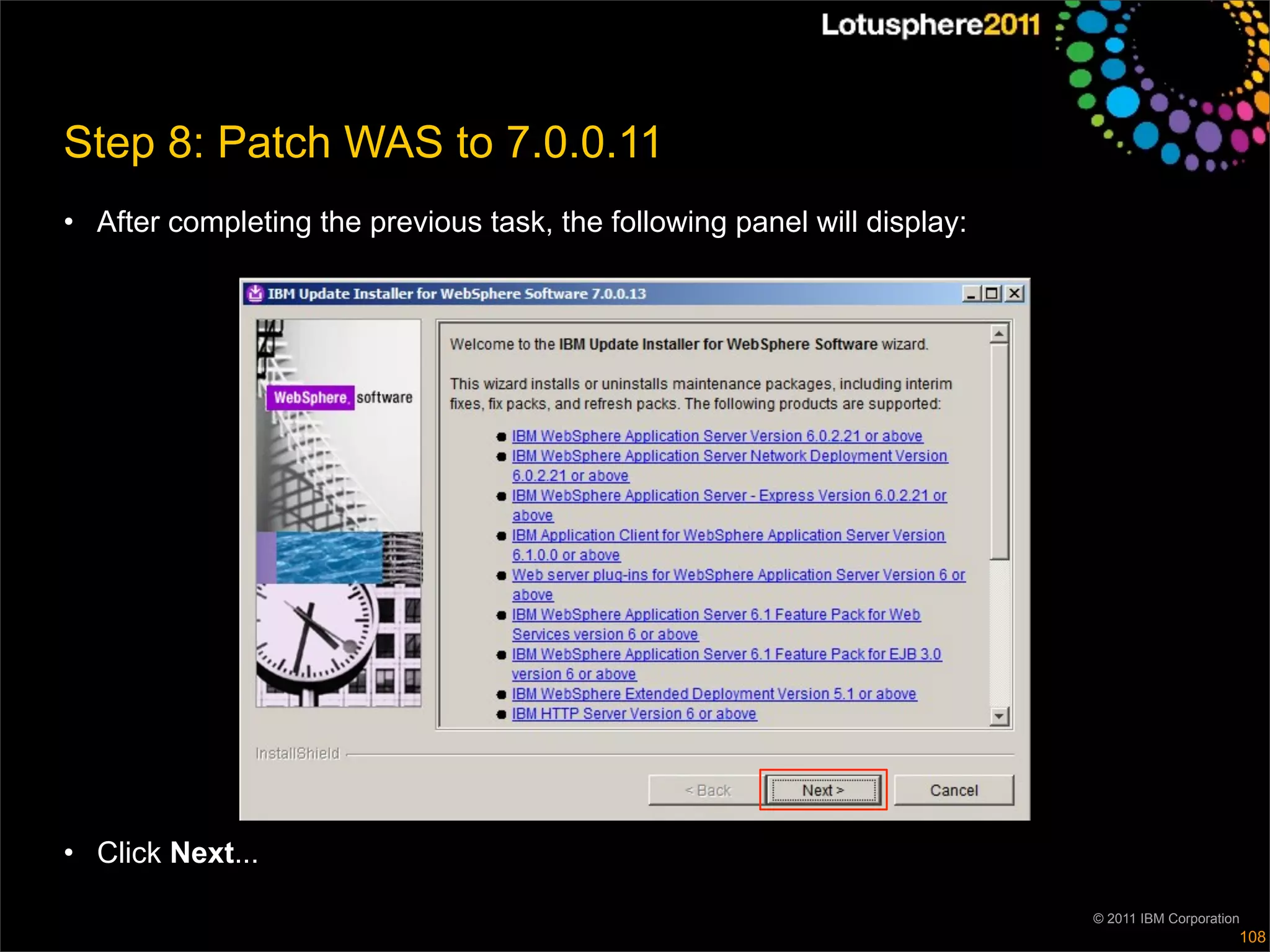This screenshot has width=1270, height=952.
Task: Maximize the Update Installer window
Action: [992, 294]
